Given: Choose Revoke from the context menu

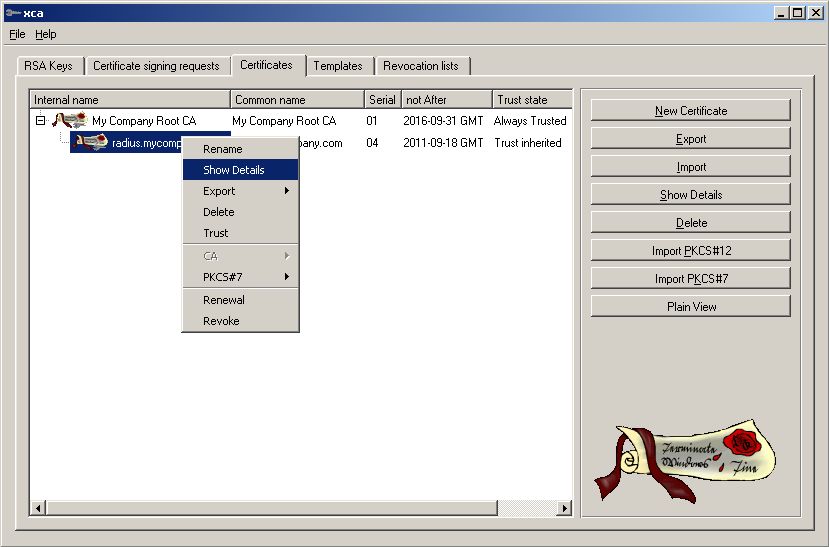Looking at the screenshot, I should pos(221,321).
